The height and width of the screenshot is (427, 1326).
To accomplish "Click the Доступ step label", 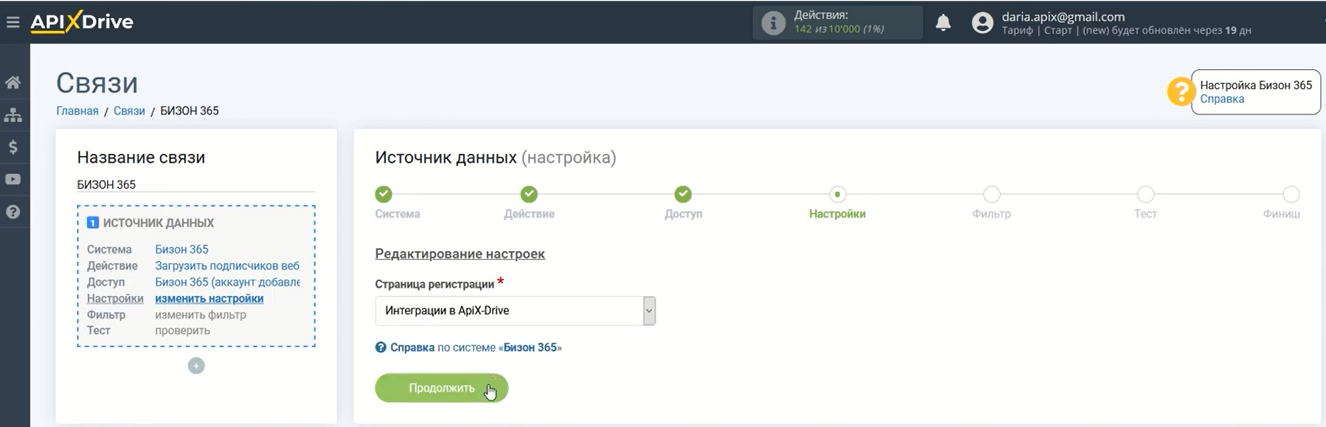I will point(683,214).
